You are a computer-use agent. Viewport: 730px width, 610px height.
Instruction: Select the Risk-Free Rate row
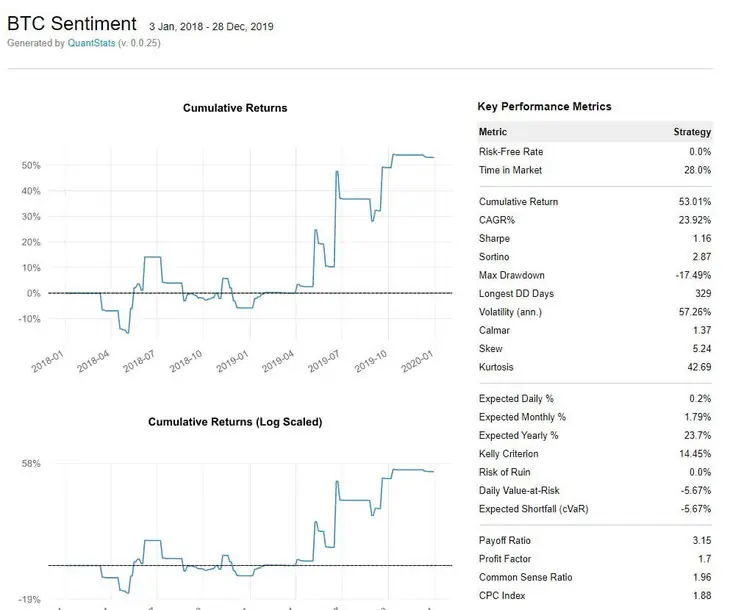point(594,152)
